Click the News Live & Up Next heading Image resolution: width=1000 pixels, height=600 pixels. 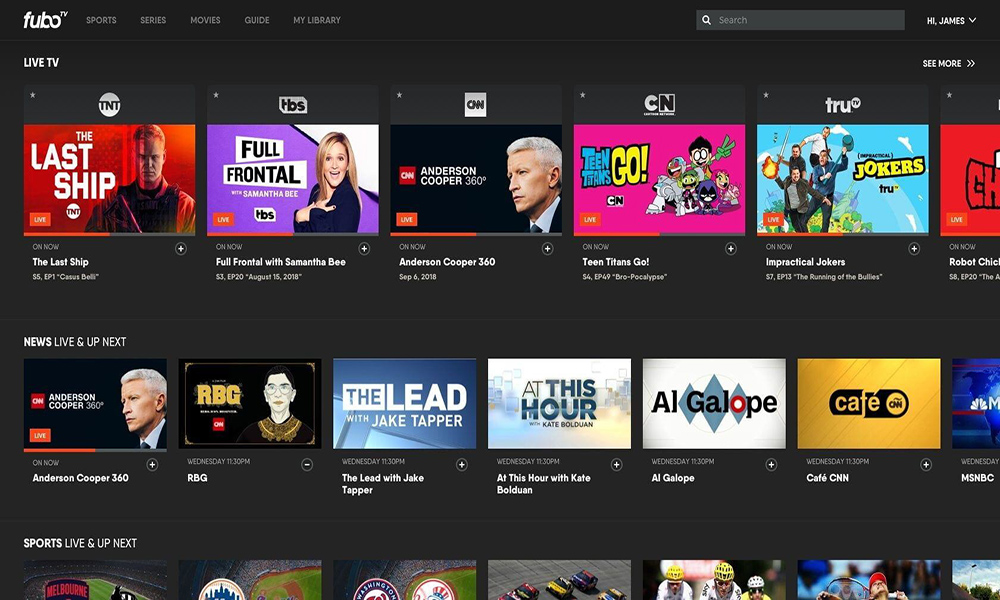tap(75, 342)
